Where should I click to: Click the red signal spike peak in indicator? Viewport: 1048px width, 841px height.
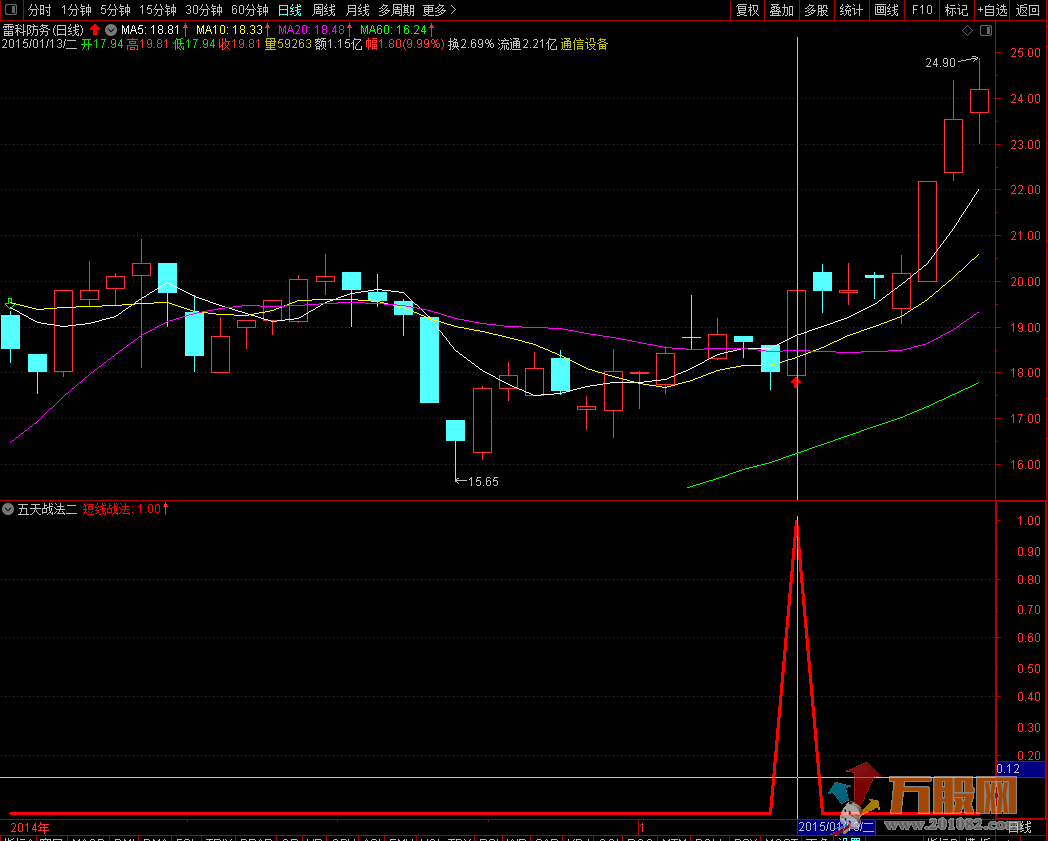(x=797, y=523)
